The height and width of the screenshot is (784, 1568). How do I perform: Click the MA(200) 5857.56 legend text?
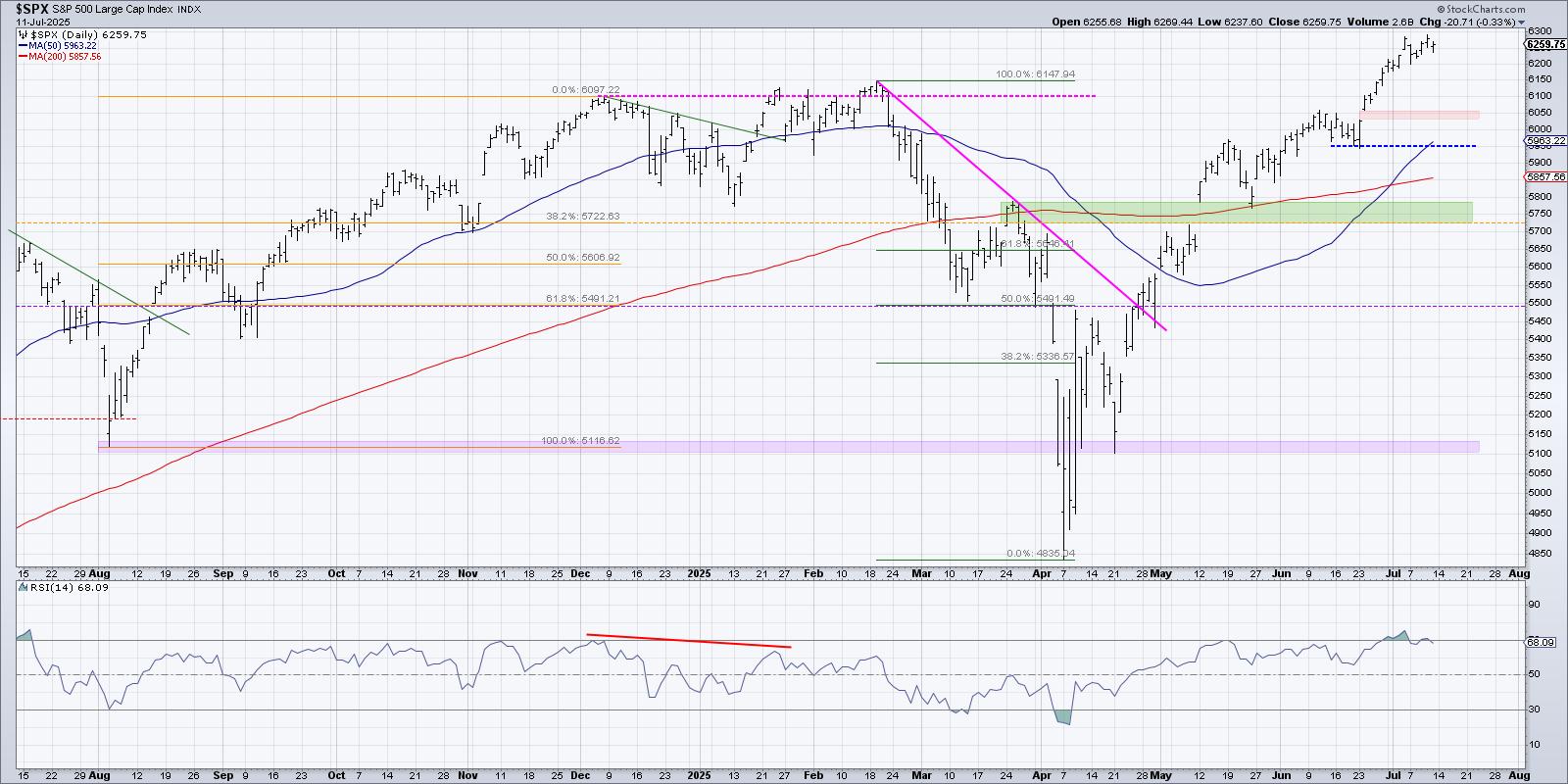(67, 57)
